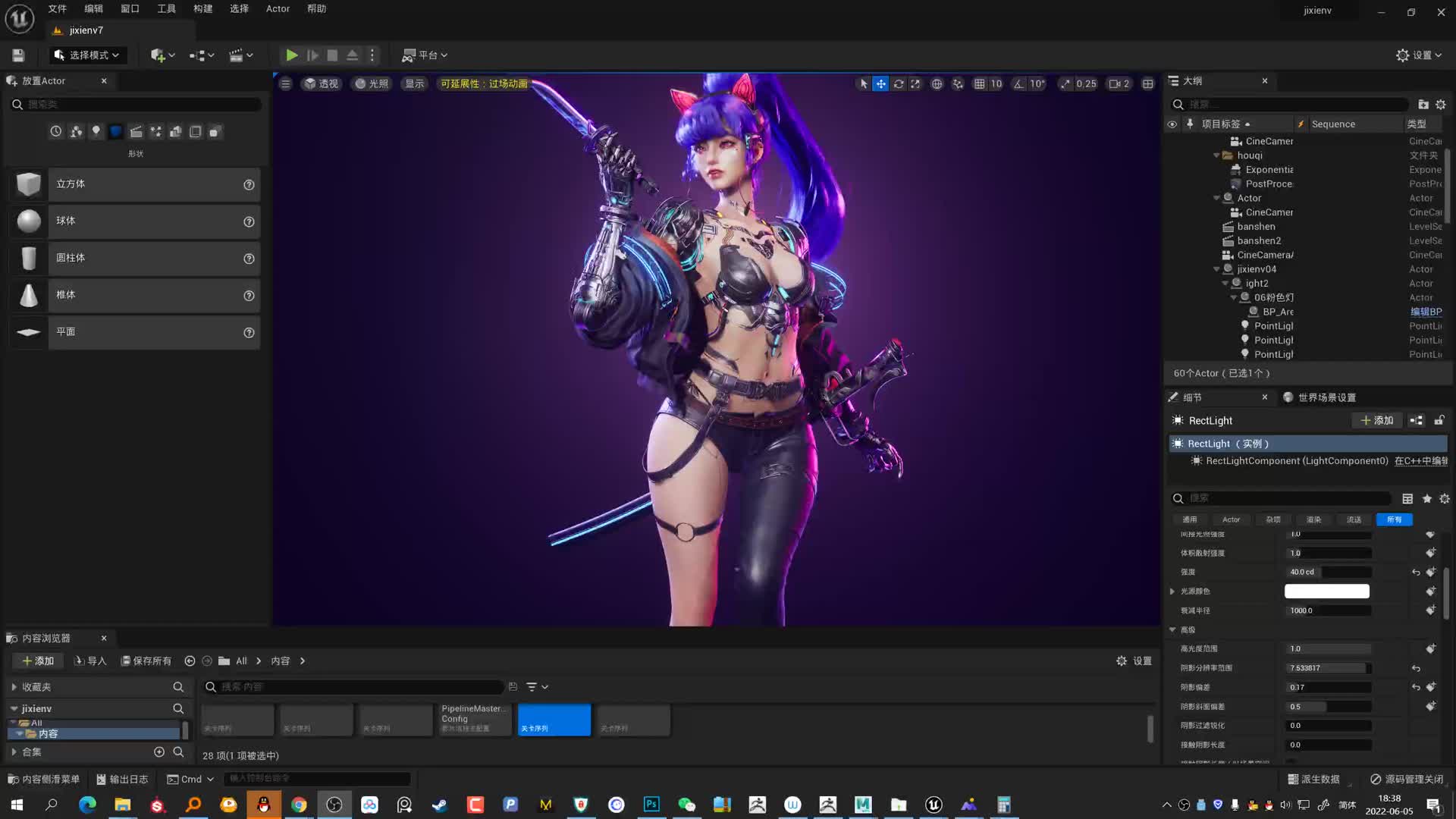
Task: Click the stop simulation button
Action: click(332, 55)
